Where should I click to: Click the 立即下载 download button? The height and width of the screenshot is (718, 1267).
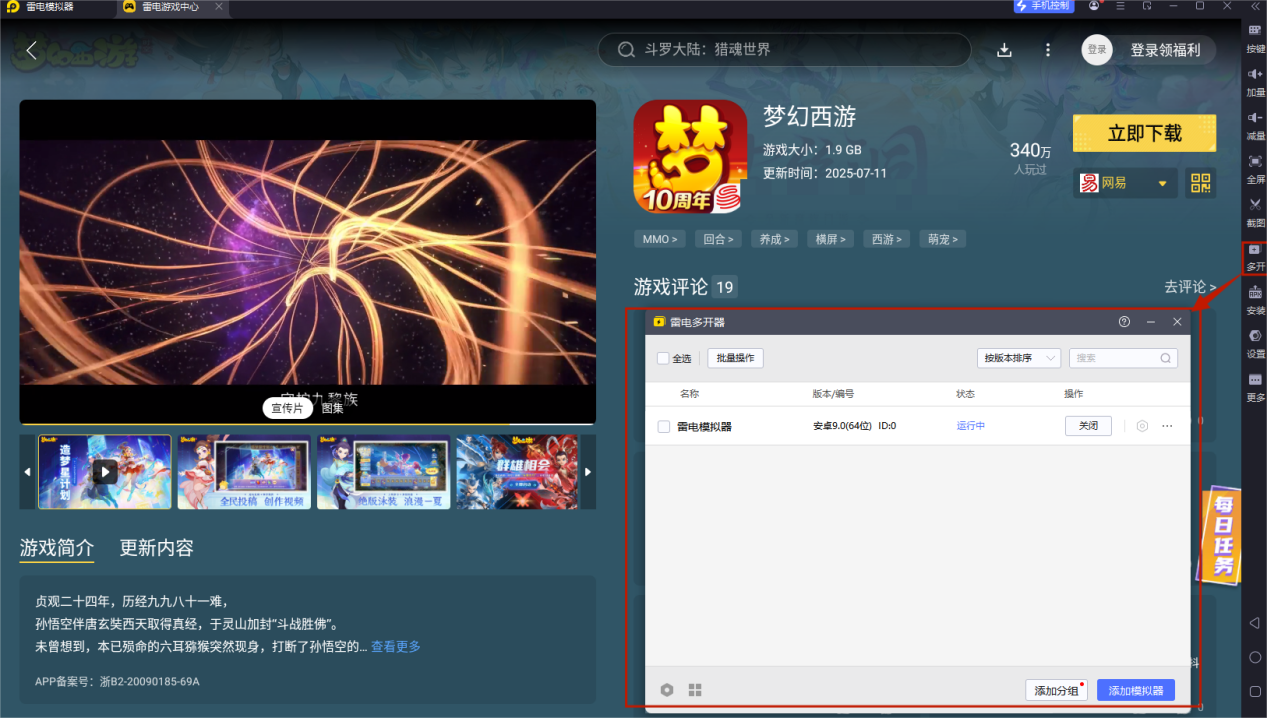[1143, 132]
